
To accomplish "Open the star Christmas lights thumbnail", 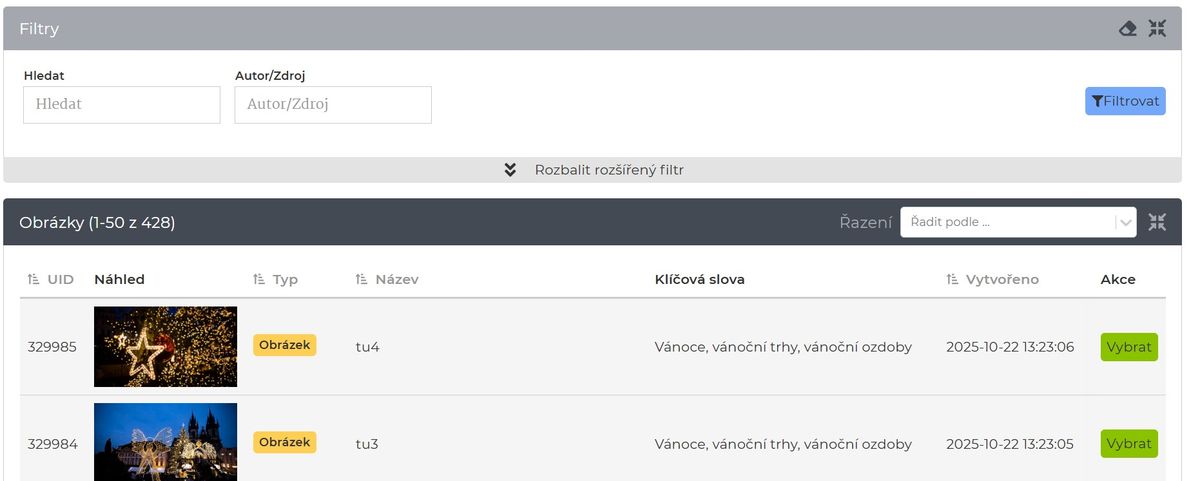I will point(165,346).
